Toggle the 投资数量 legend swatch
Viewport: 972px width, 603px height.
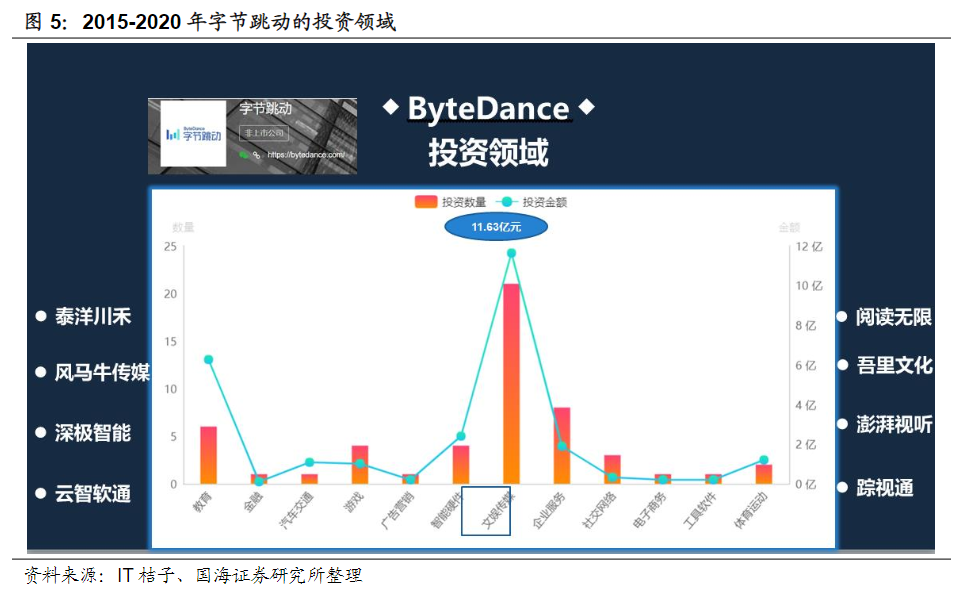[426, 202]
